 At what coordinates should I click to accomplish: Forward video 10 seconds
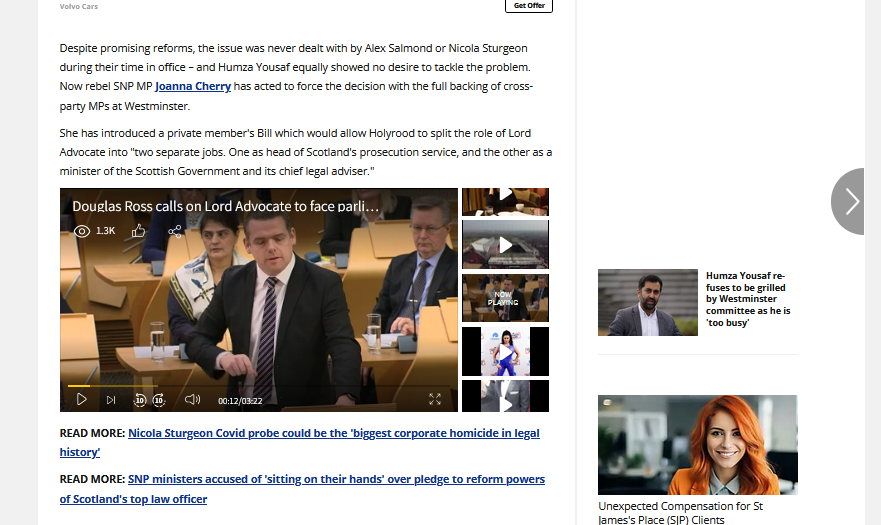point(159,400)
